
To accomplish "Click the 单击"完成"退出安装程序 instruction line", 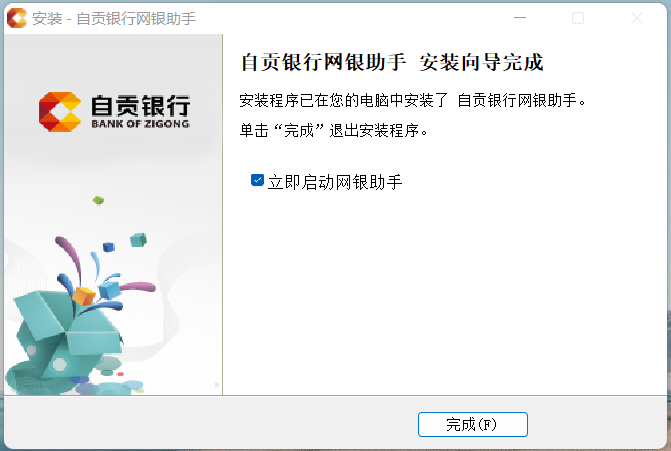I will (333, 130).
